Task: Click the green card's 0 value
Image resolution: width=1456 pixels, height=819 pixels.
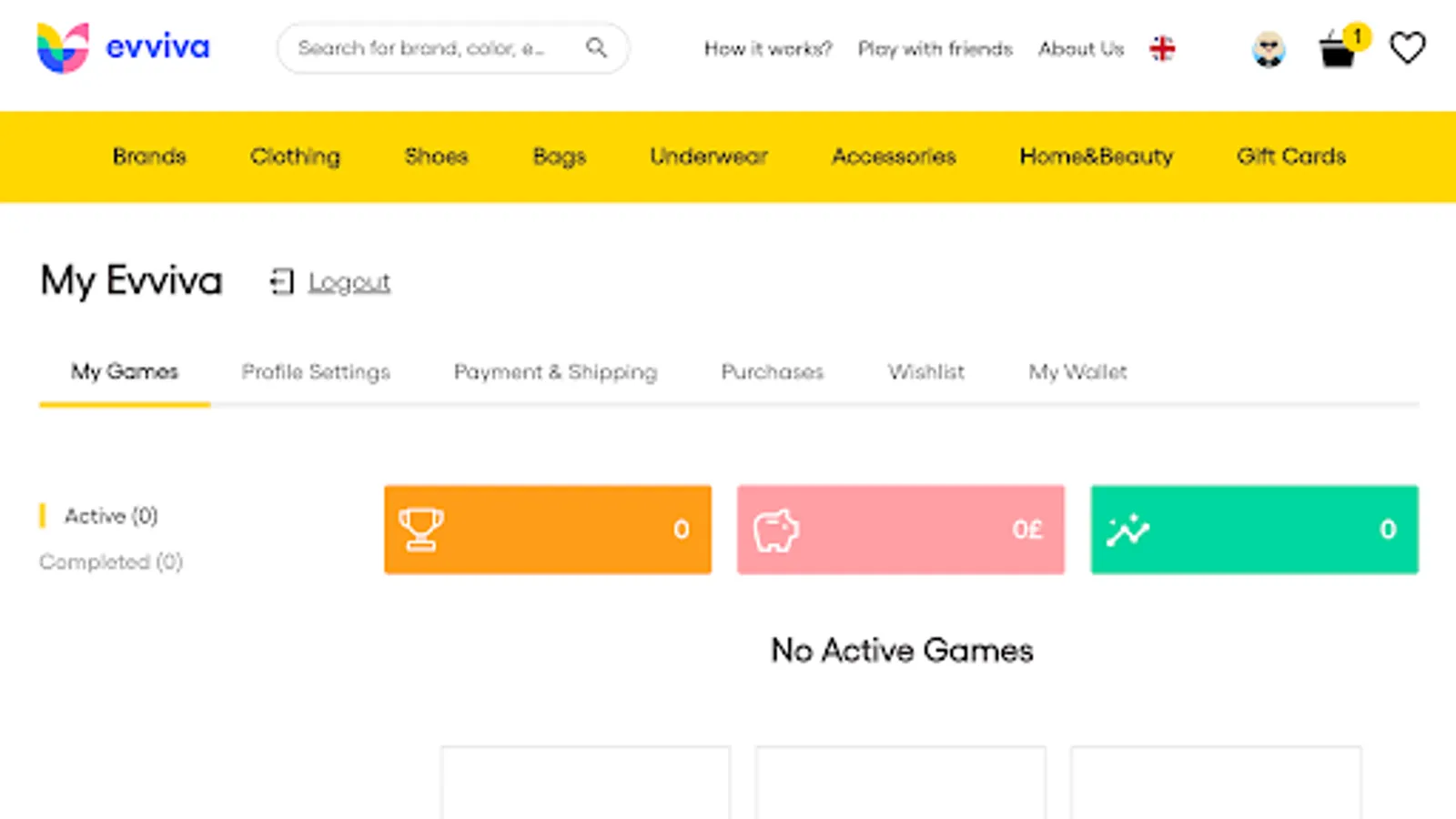Action: pos(1388,530)
